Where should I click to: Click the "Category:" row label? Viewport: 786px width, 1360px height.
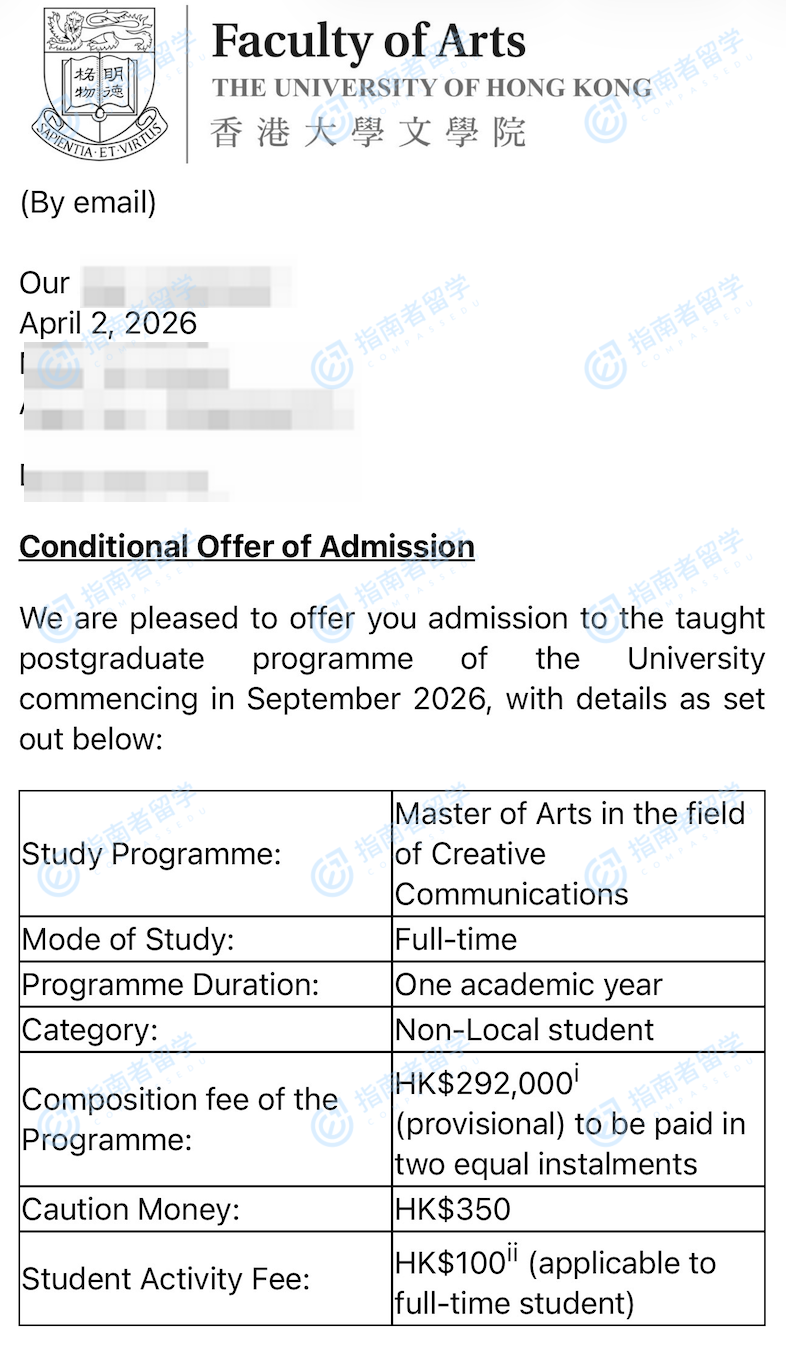pyautogui.click(x=90, y=1030)
